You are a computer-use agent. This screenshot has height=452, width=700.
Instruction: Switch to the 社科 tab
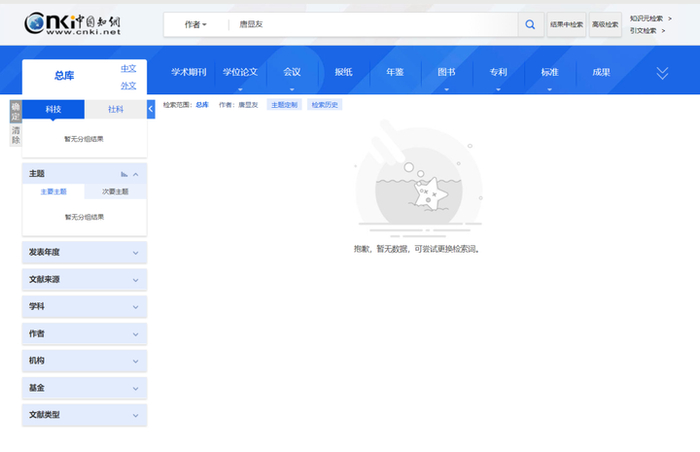point(116,109)
